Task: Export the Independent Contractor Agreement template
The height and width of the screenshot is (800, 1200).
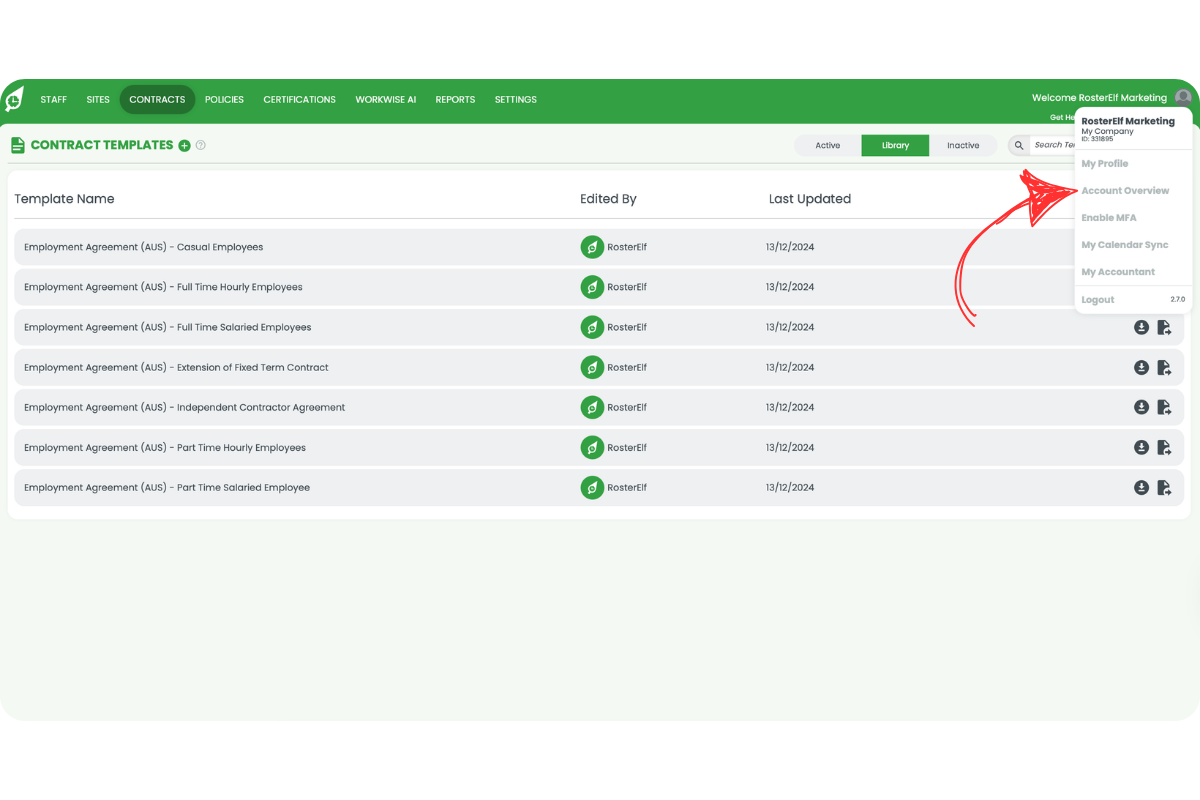Action: coord(1164,407)
